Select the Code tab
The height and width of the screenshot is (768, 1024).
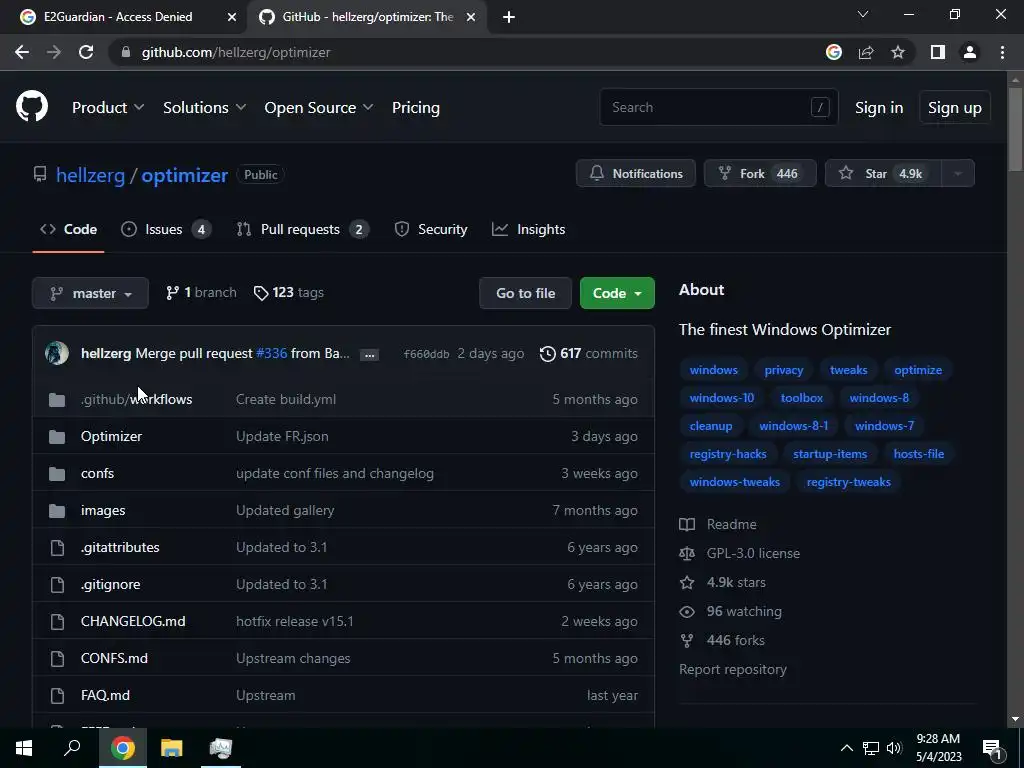tap(69, 229)
